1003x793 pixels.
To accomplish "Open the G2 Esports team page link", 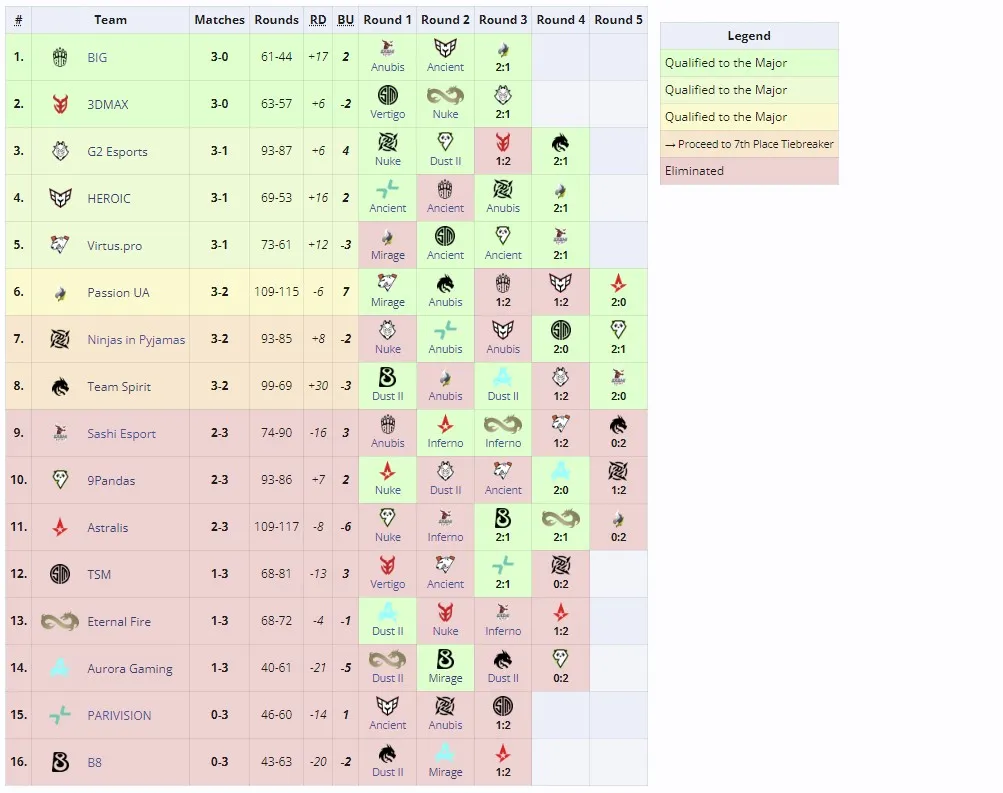I will 118,152.
